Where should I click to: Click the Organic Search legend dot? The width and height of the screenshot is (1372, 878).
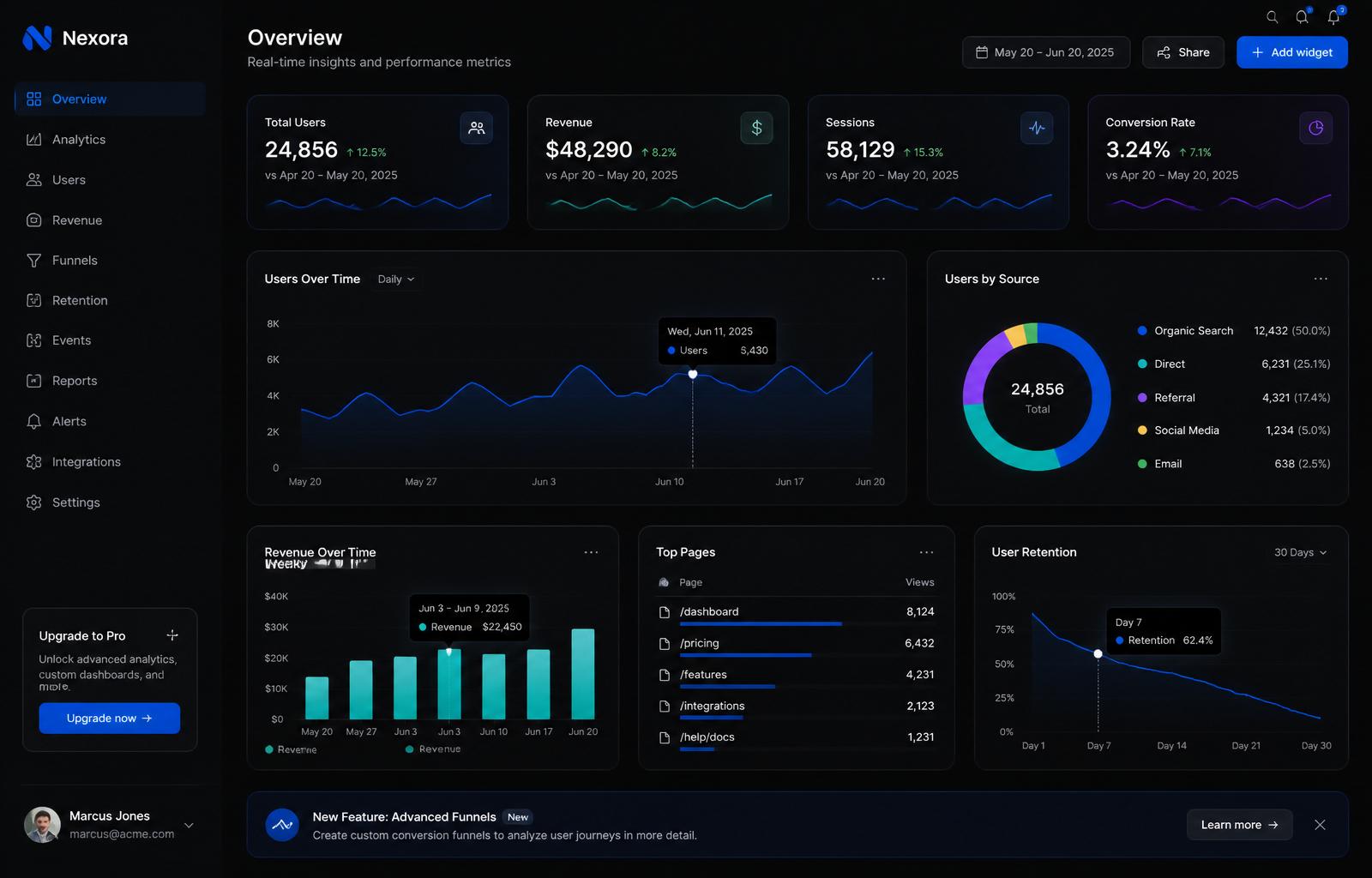1142,331
